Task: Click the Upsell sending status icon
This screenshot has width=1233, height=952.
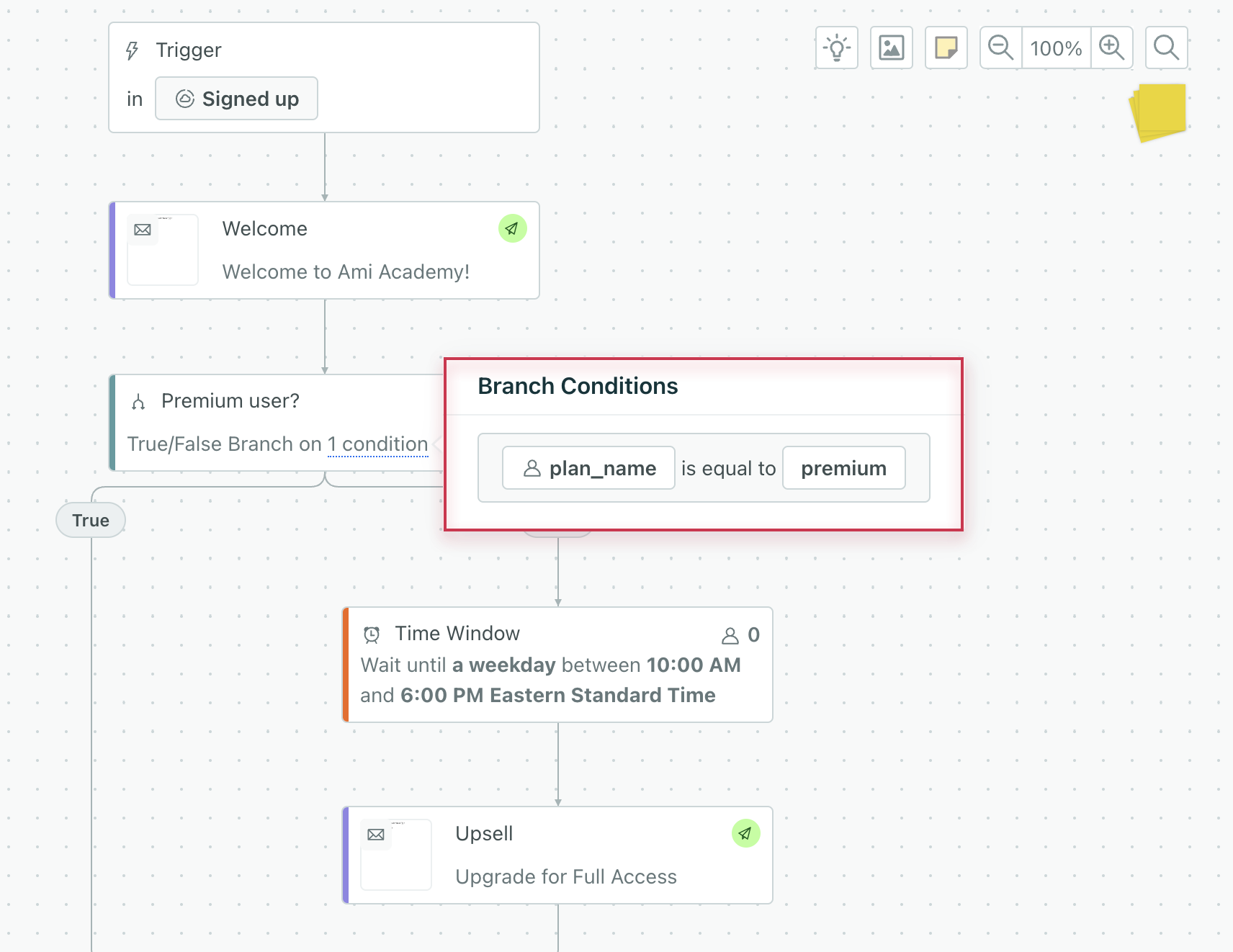Action: pos(745,833)
